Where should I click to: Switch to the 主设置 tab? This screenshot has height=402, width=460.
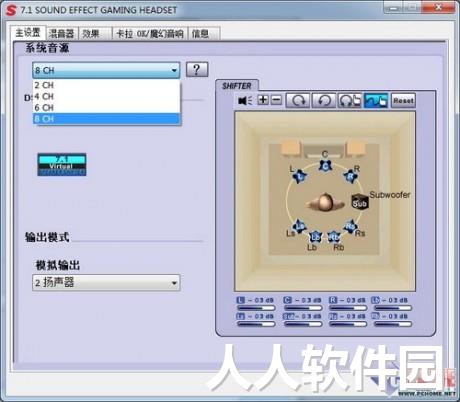pyautogui.click(x=28, y=33)
